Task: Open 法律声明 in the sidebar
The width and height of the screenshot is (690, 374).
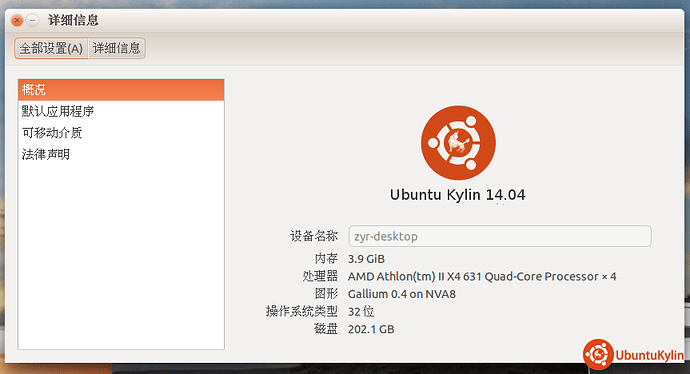Action: pyautogui.click(x=121, y=154)
